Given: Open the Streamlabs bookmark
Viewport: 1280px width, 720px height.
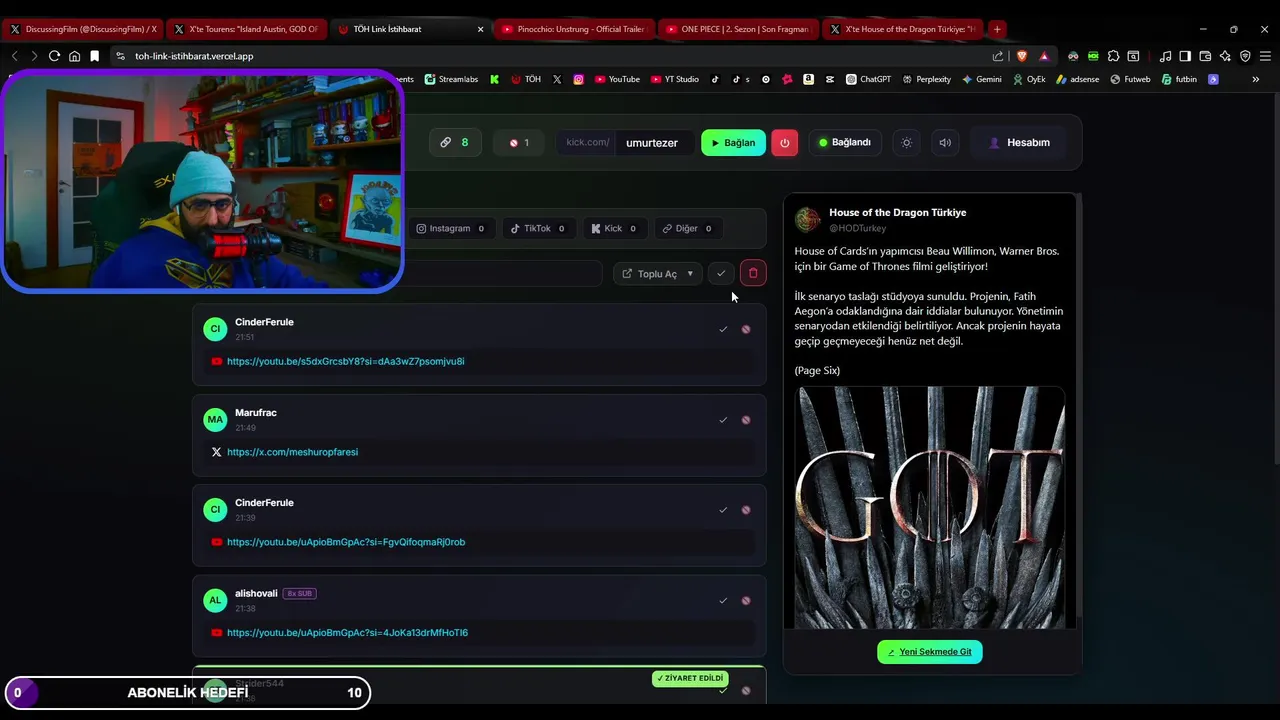Looking at the screenshot, I should (x=451, y=79).
